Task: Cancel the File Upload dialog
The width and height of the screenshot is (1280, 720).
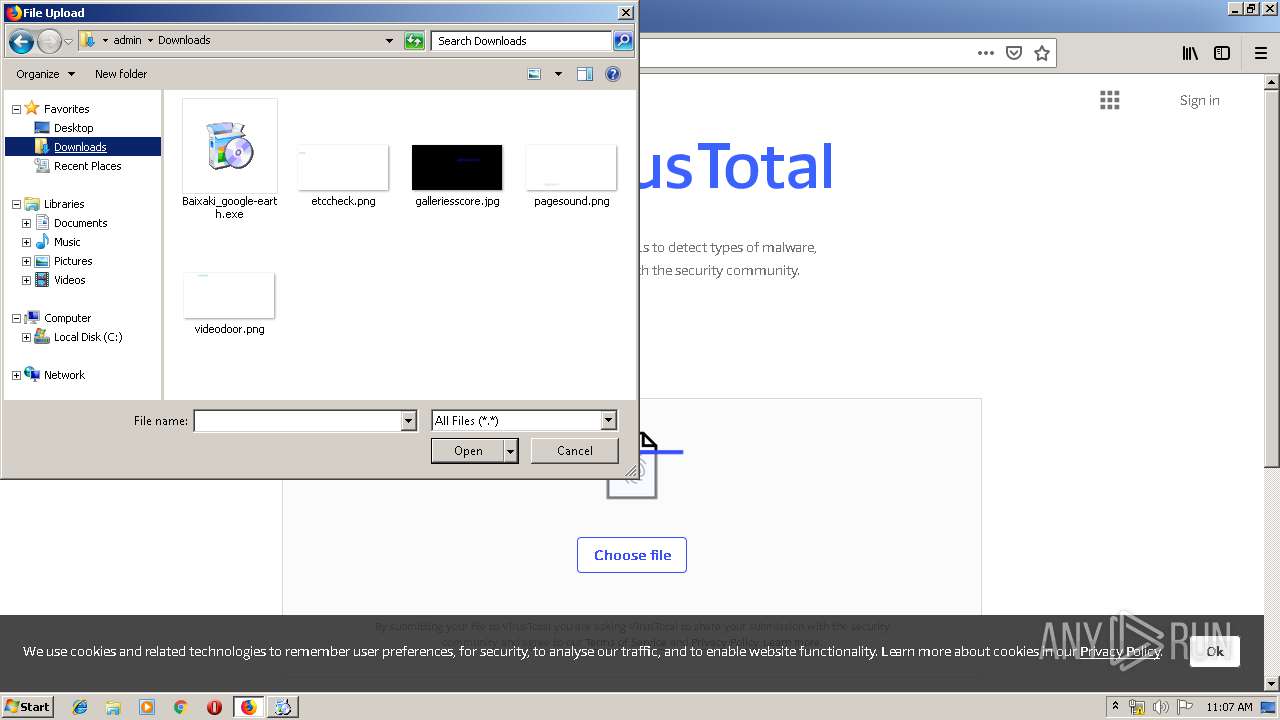Action: pos(575,451)
